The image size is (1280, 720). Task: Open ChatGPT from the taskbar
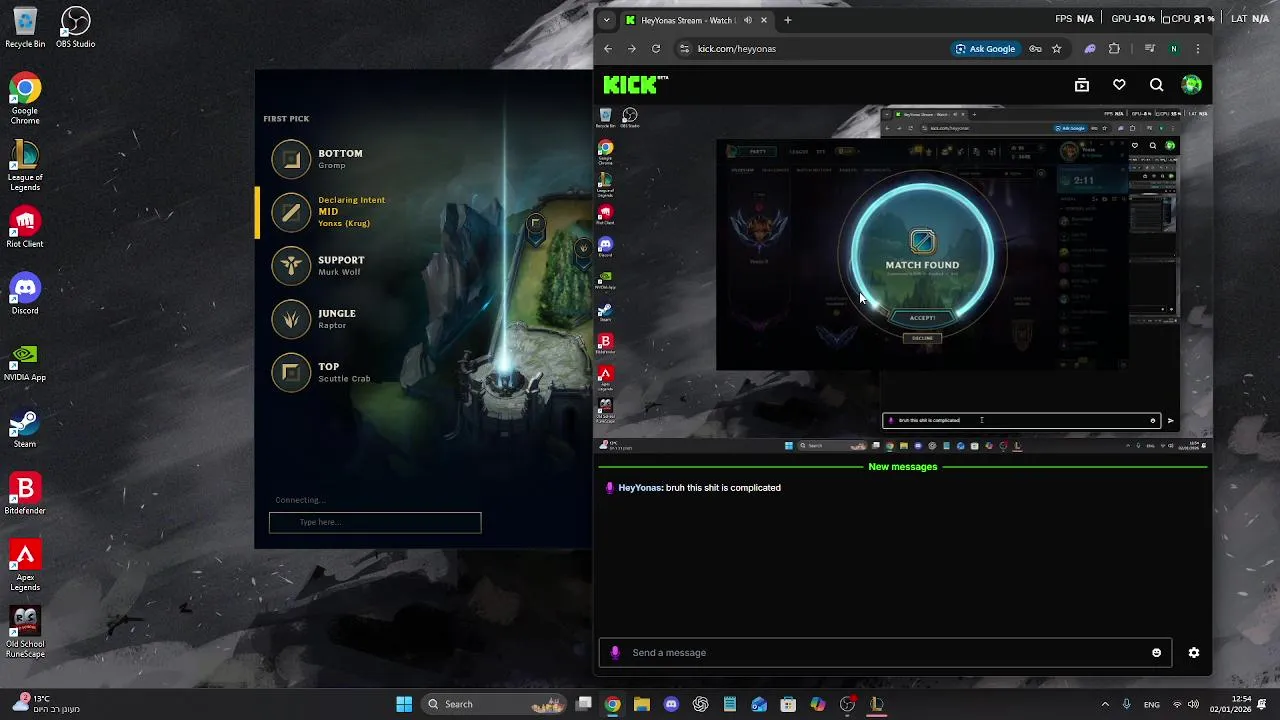700,704
